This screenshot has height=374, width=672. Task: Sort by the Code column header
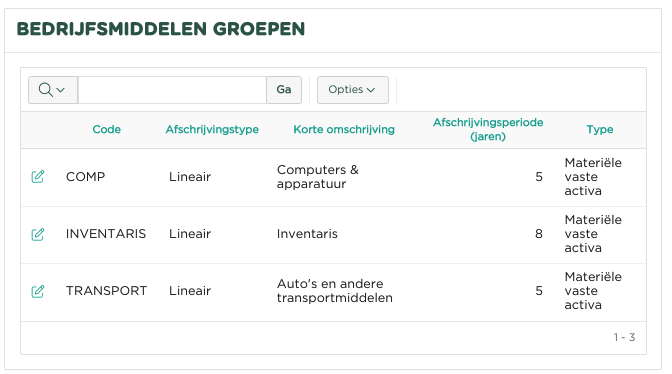point(106,129)
